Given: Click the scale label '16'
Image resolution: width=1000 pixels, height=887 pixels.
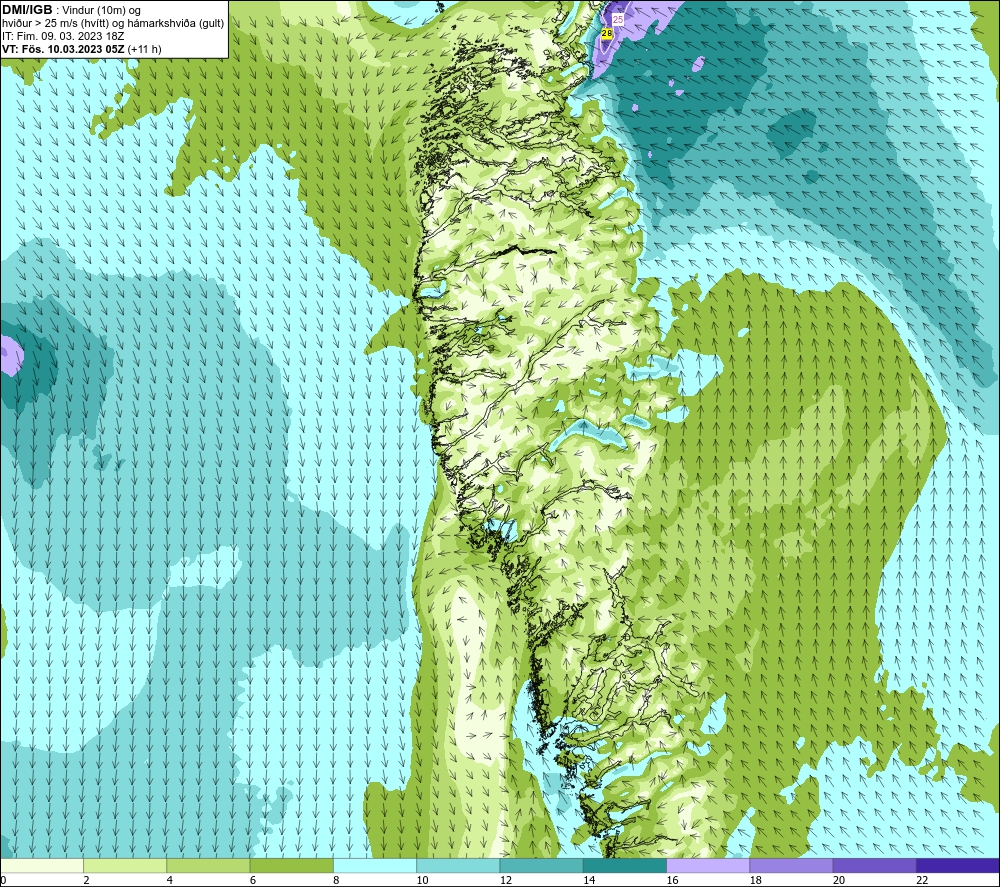Looking at the screenshot, I should pos(672,880).
